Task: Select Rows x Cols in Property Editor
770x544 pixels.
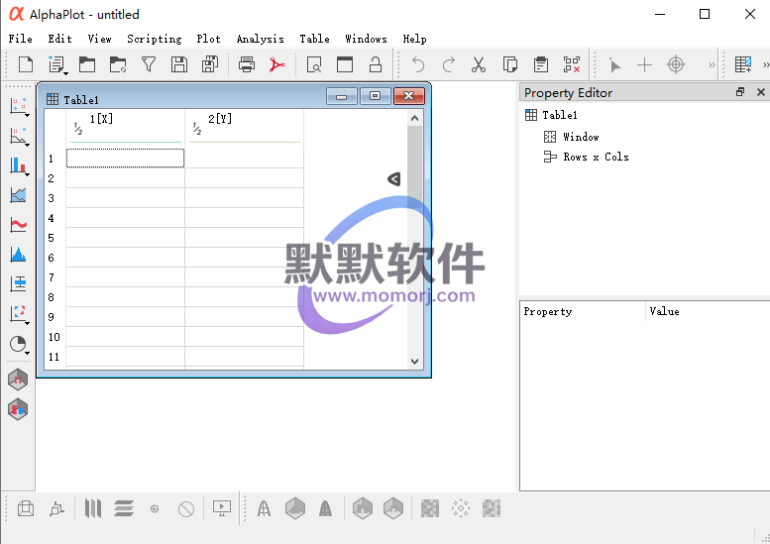Action: pos(595,157)
